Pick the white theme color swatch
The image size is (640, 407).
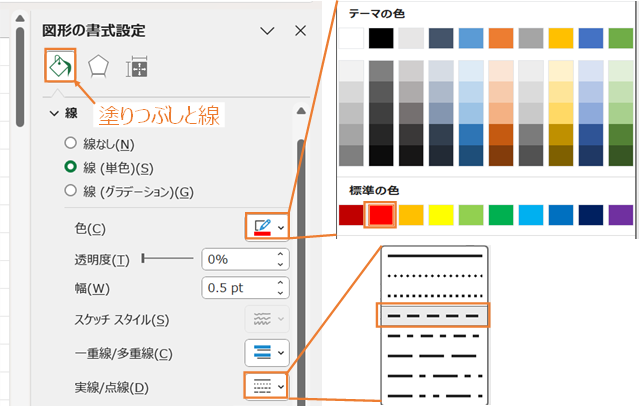tap(351, 38)
